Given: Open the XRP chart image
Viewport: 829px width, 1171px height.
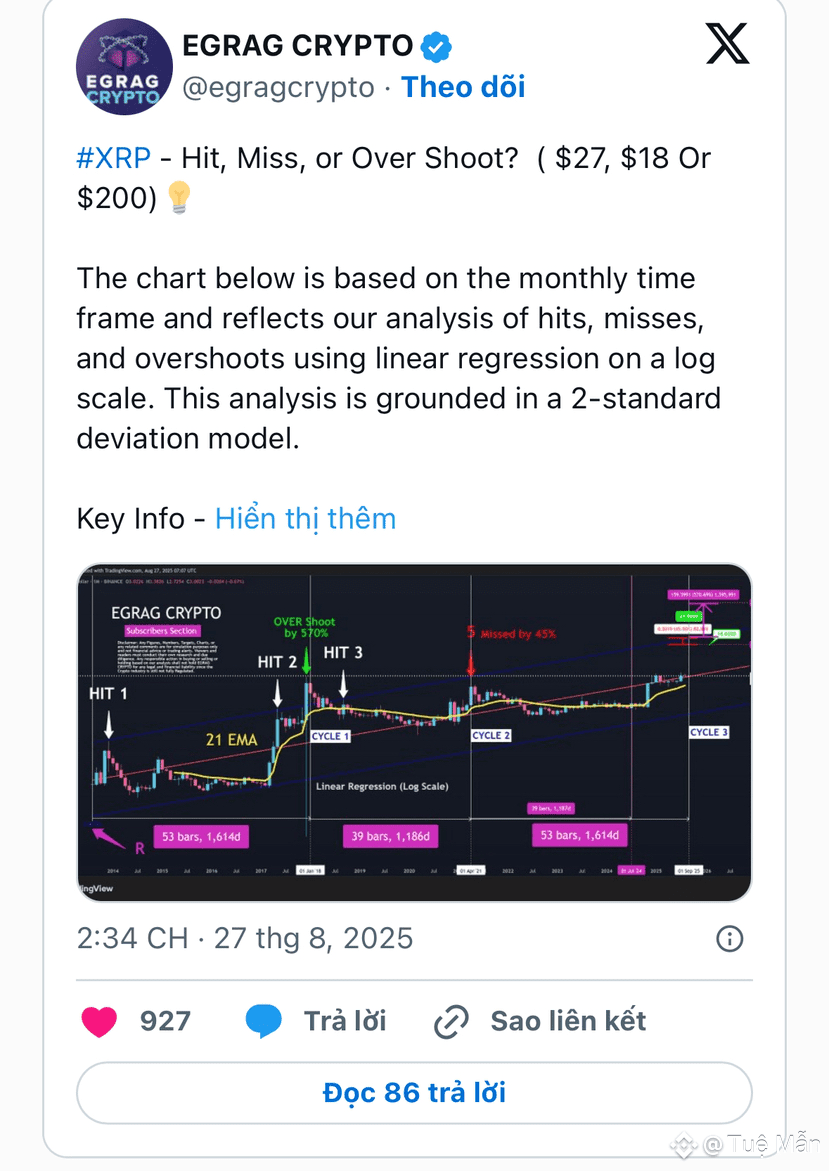Looking at the screenshot, I should click(414, 733).
